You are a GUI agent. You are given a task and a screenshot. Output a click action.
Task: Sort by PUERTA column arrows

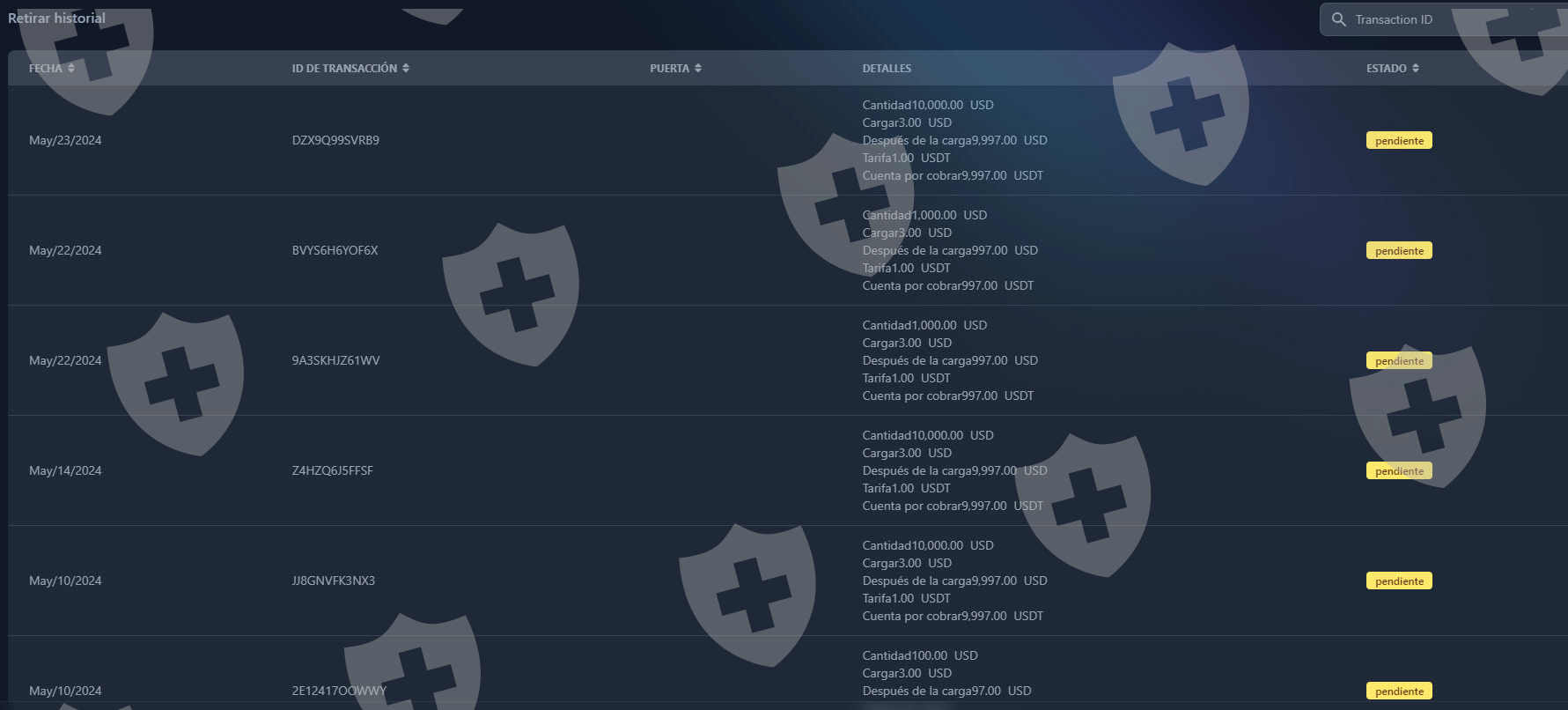point(698,68)
